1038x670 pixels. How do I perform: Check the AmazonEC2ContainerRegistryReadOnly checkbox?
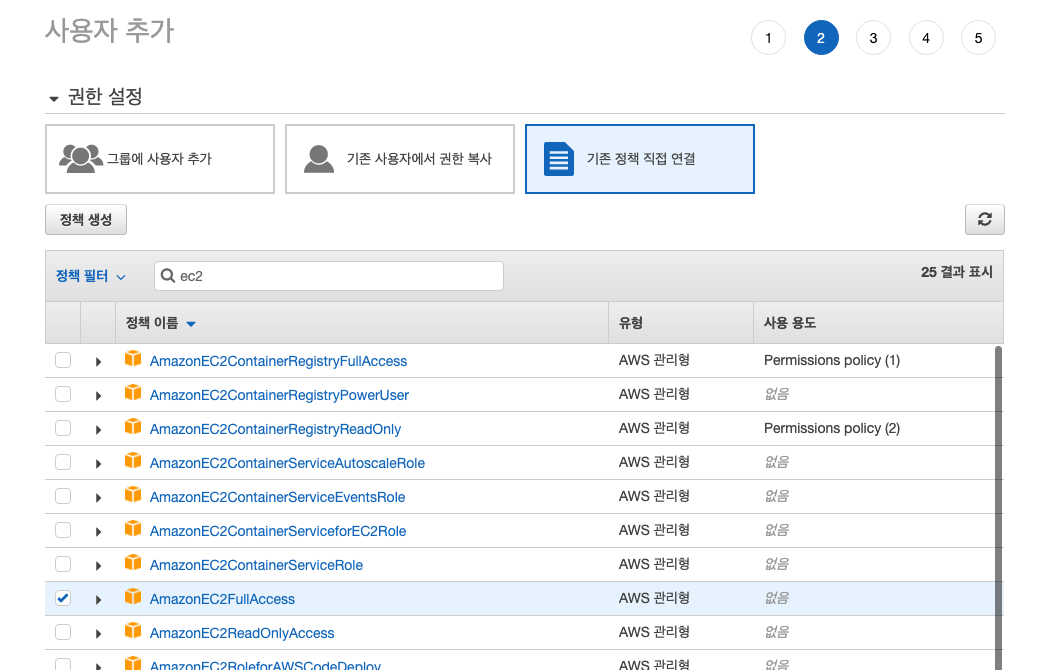coord(63,428)
